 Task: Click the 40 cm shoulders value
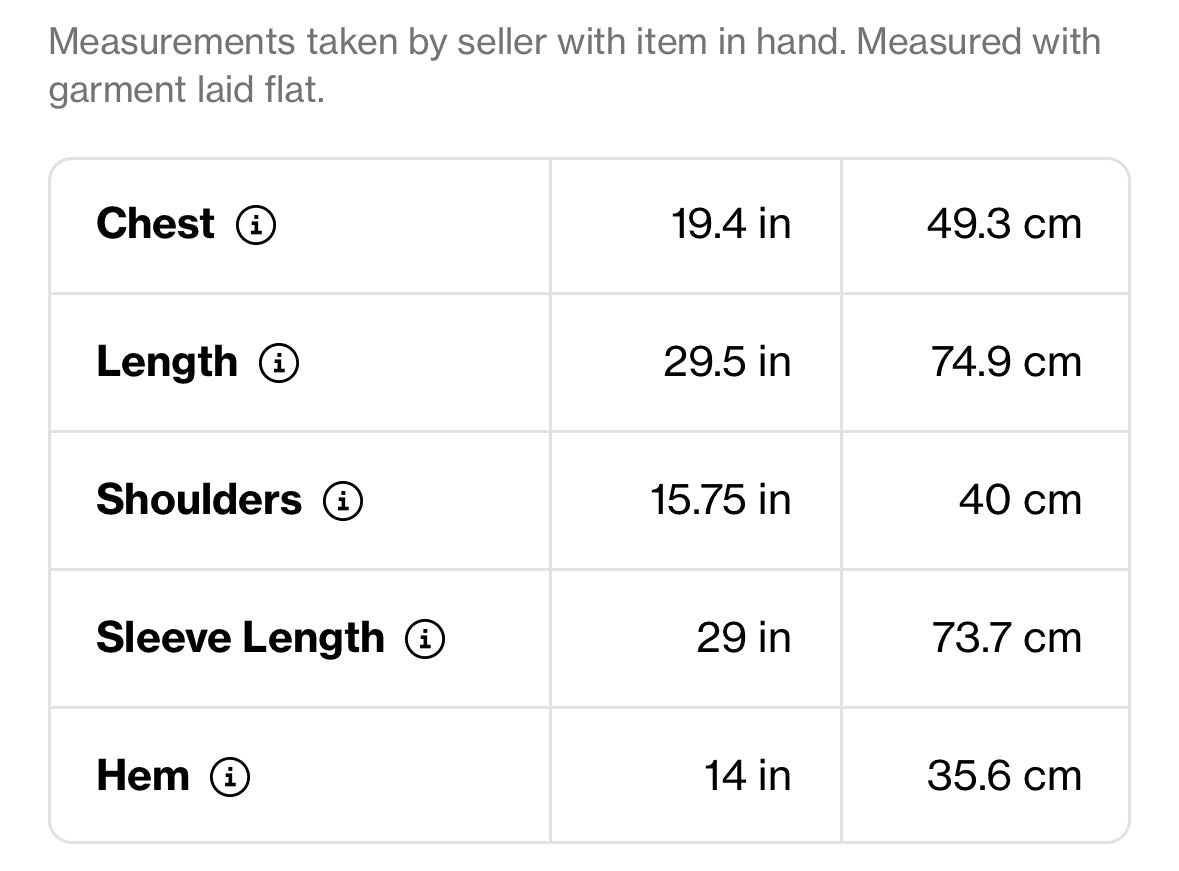tap(1020, 500)
